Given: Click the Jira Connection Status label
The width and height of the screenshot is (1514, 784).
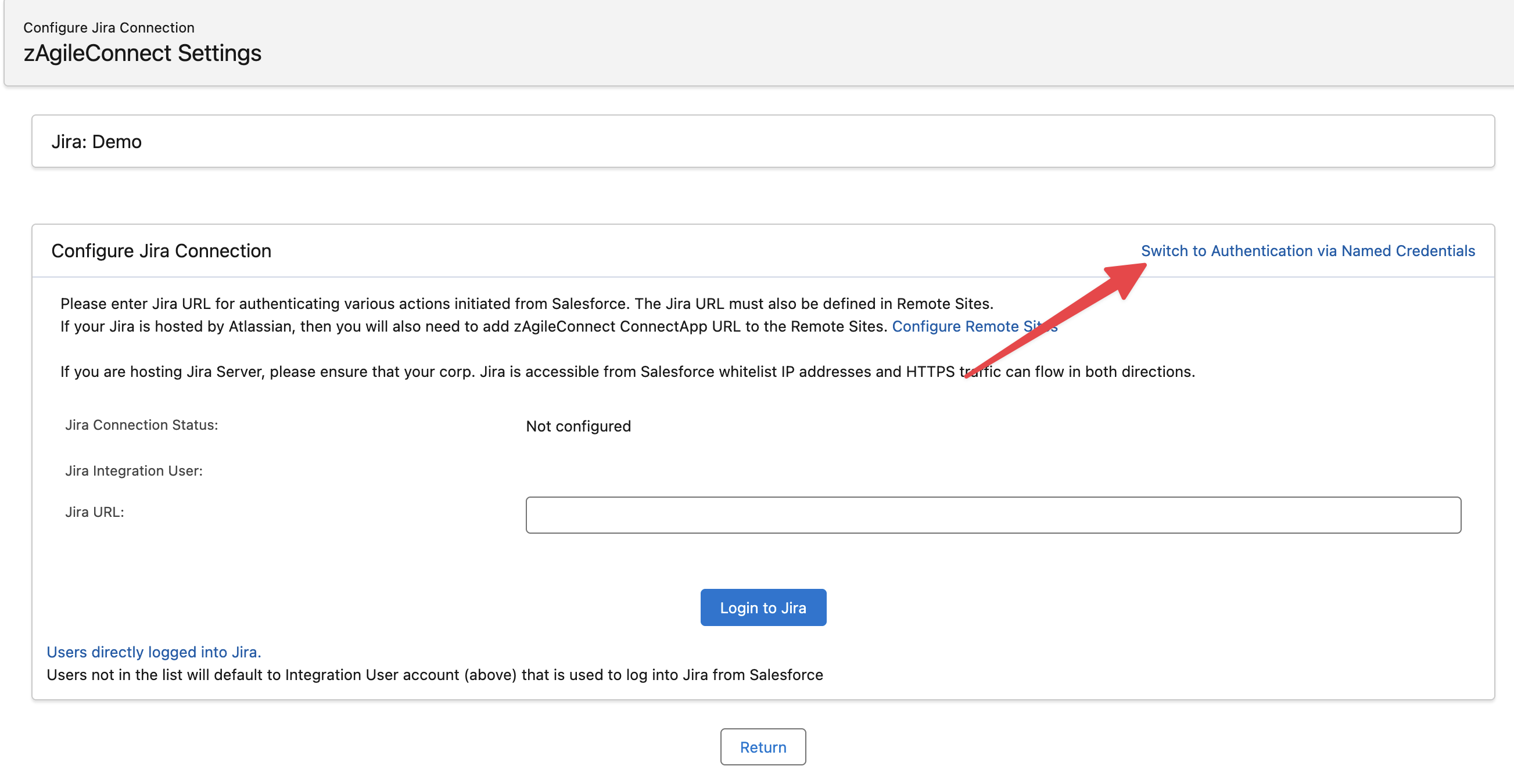Looking at the screenshot, I should [141, 425].
